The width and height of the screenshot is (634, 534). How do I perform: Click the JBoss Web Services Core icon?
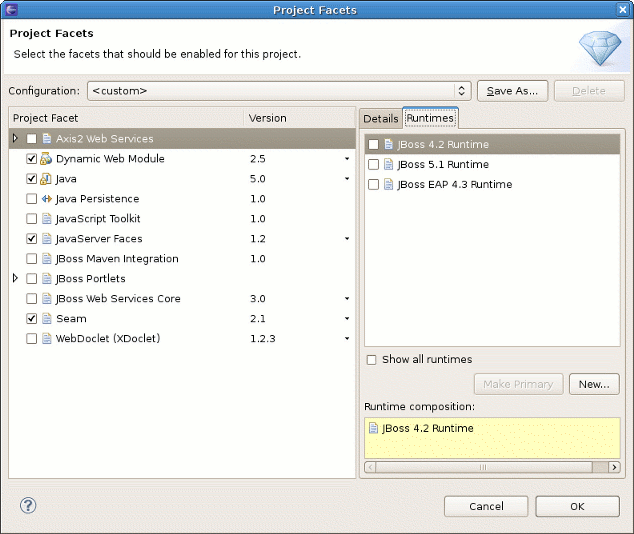(47, 299)
